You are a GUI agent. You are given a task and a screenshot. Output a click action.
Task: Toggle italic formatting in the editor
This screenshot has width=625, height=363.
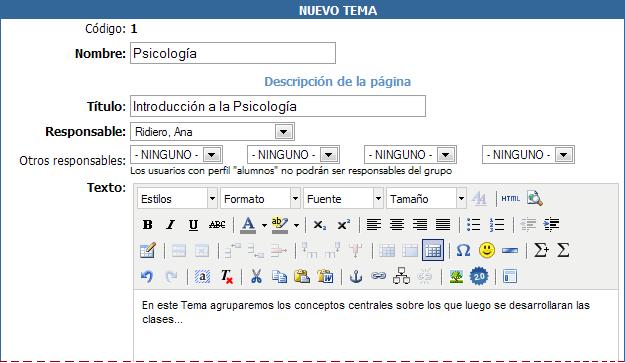pos(171,225)
